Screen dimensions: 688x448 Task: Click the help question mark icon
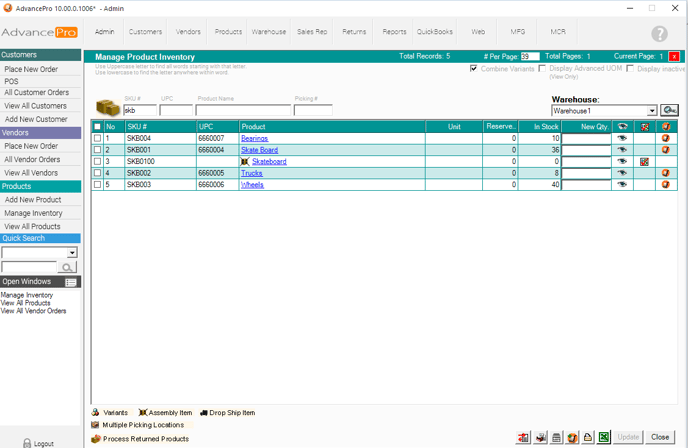[x=659, y=35]
